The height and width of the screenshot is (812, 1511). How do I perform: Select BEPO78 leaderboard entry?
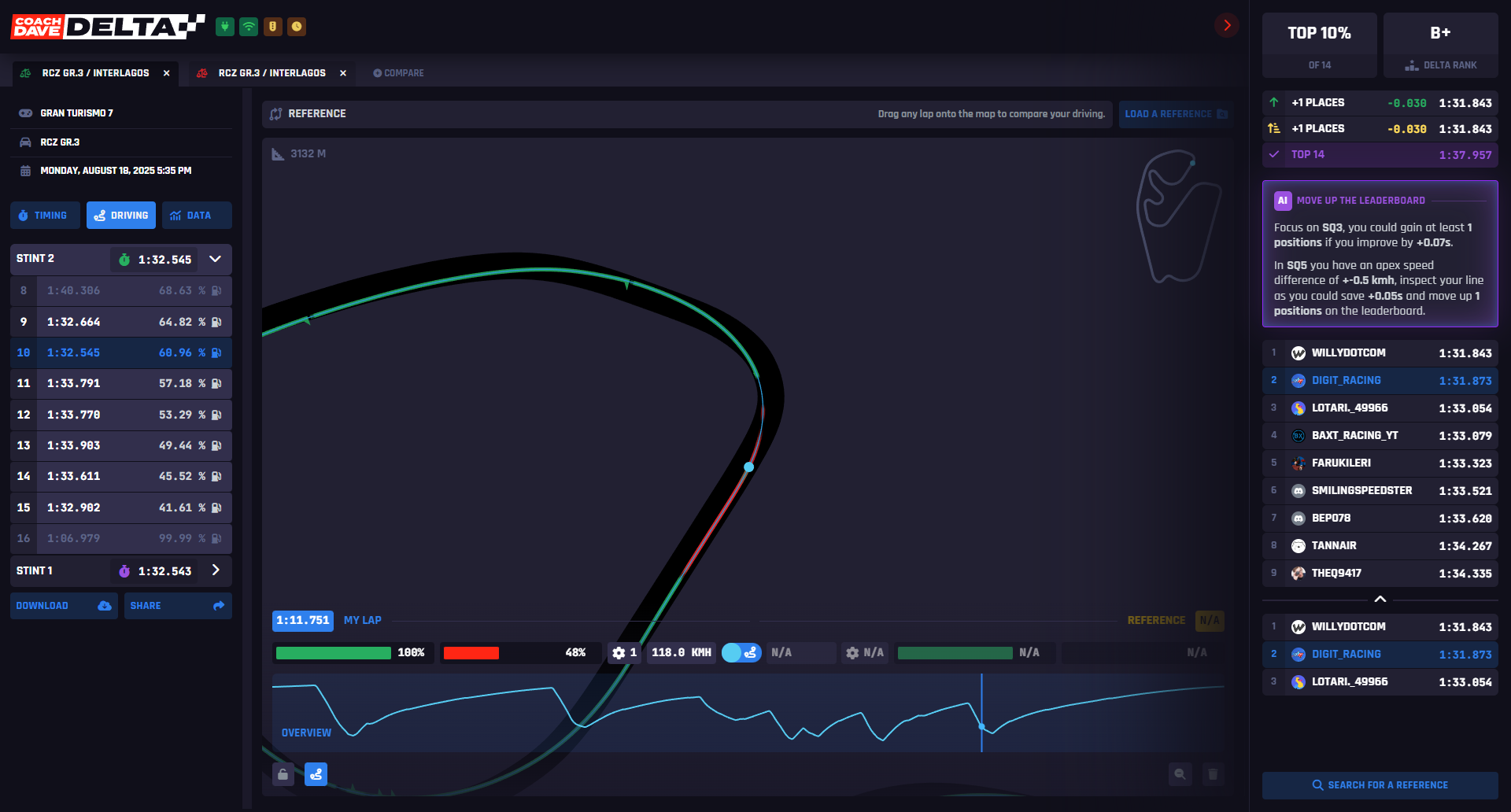pos(1380,519)
